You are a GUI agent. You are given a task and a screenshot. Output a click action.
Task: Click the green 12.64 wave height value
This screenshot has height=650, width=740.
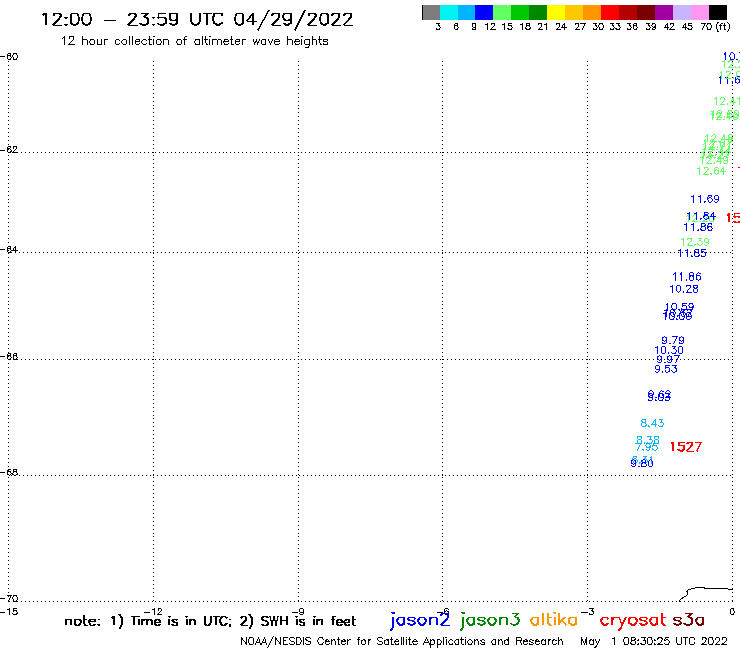tap(711, 171)
